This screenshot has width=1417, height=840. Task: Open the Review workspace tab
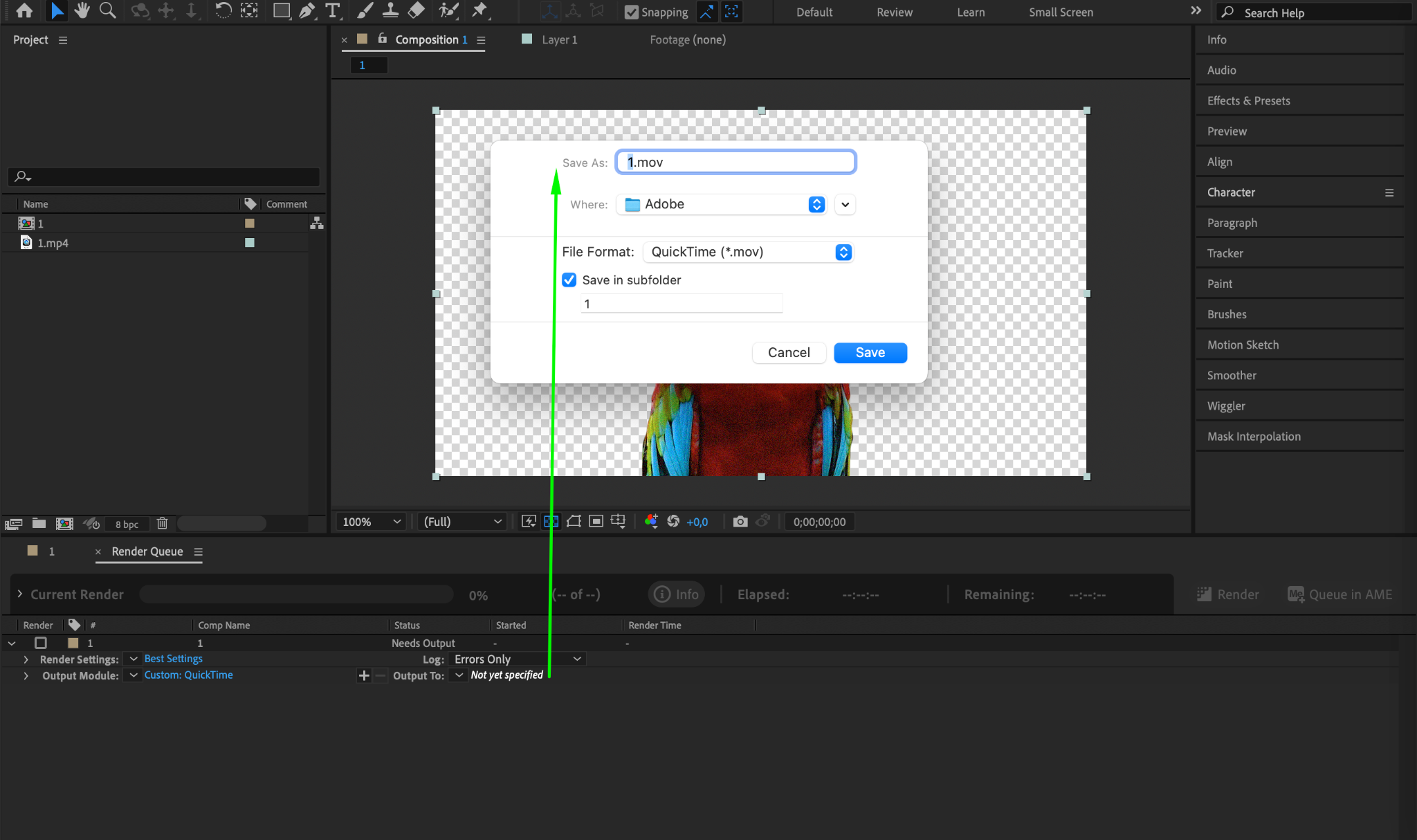[894, 12]
